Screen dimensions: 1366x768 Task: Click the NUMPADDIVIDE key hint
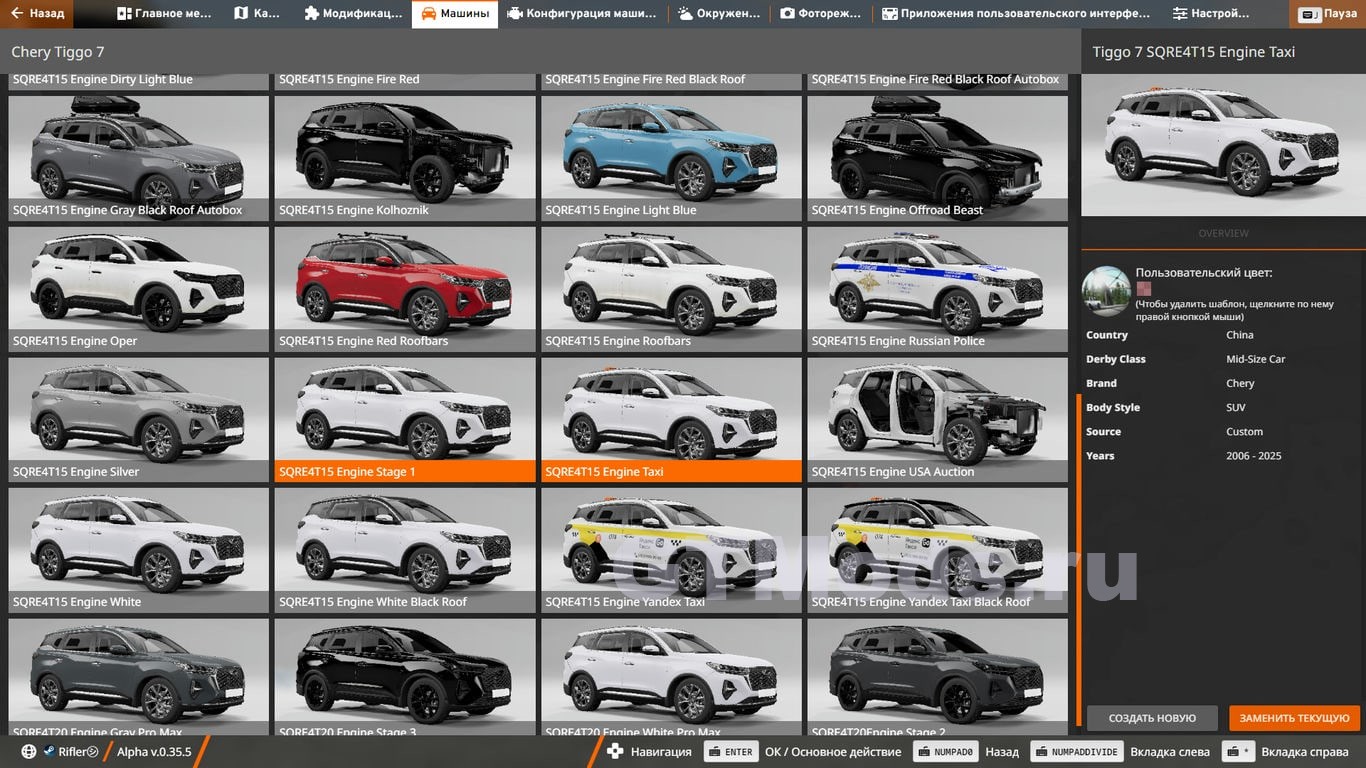[x=1077, y=752]
